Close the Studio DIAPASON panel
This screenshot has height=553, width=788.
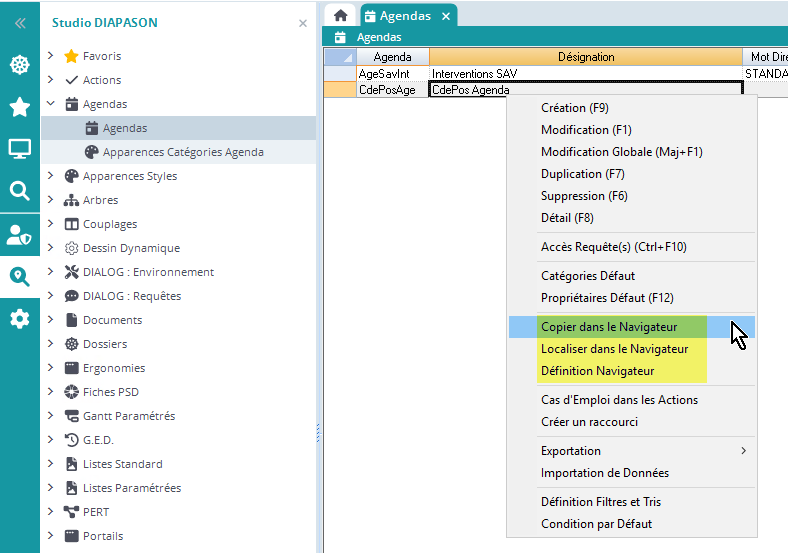coord(303,23)
